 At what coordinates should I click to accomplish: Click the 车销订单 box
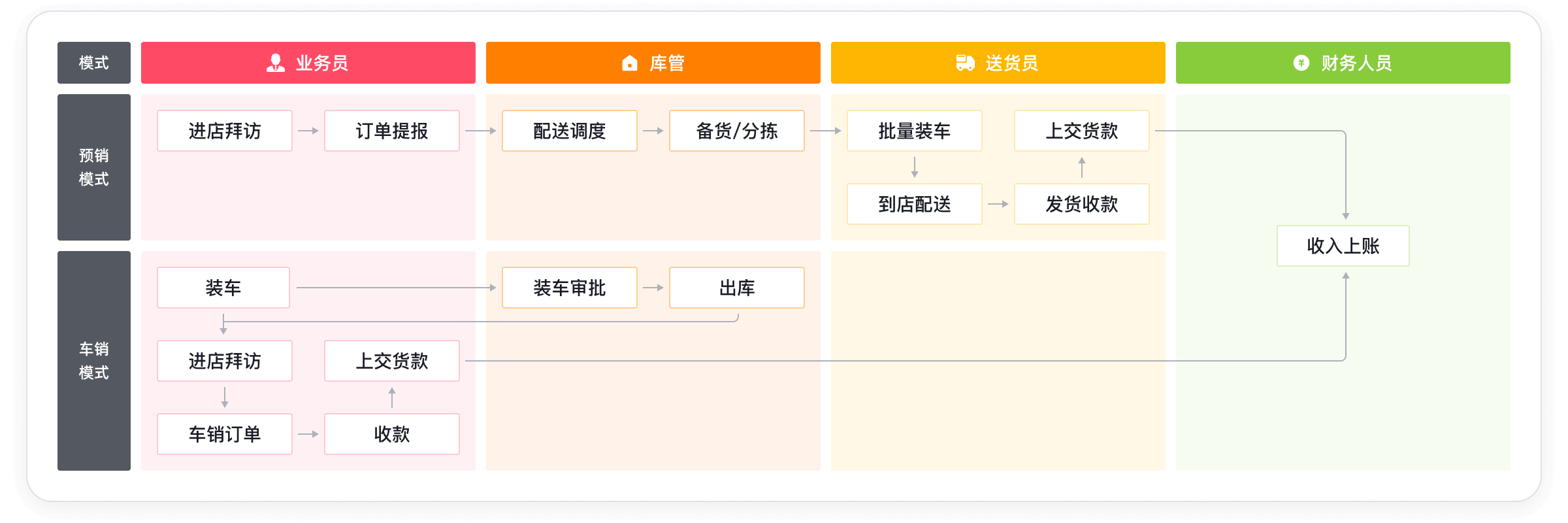pyautogui.click(x=225, y=434)
